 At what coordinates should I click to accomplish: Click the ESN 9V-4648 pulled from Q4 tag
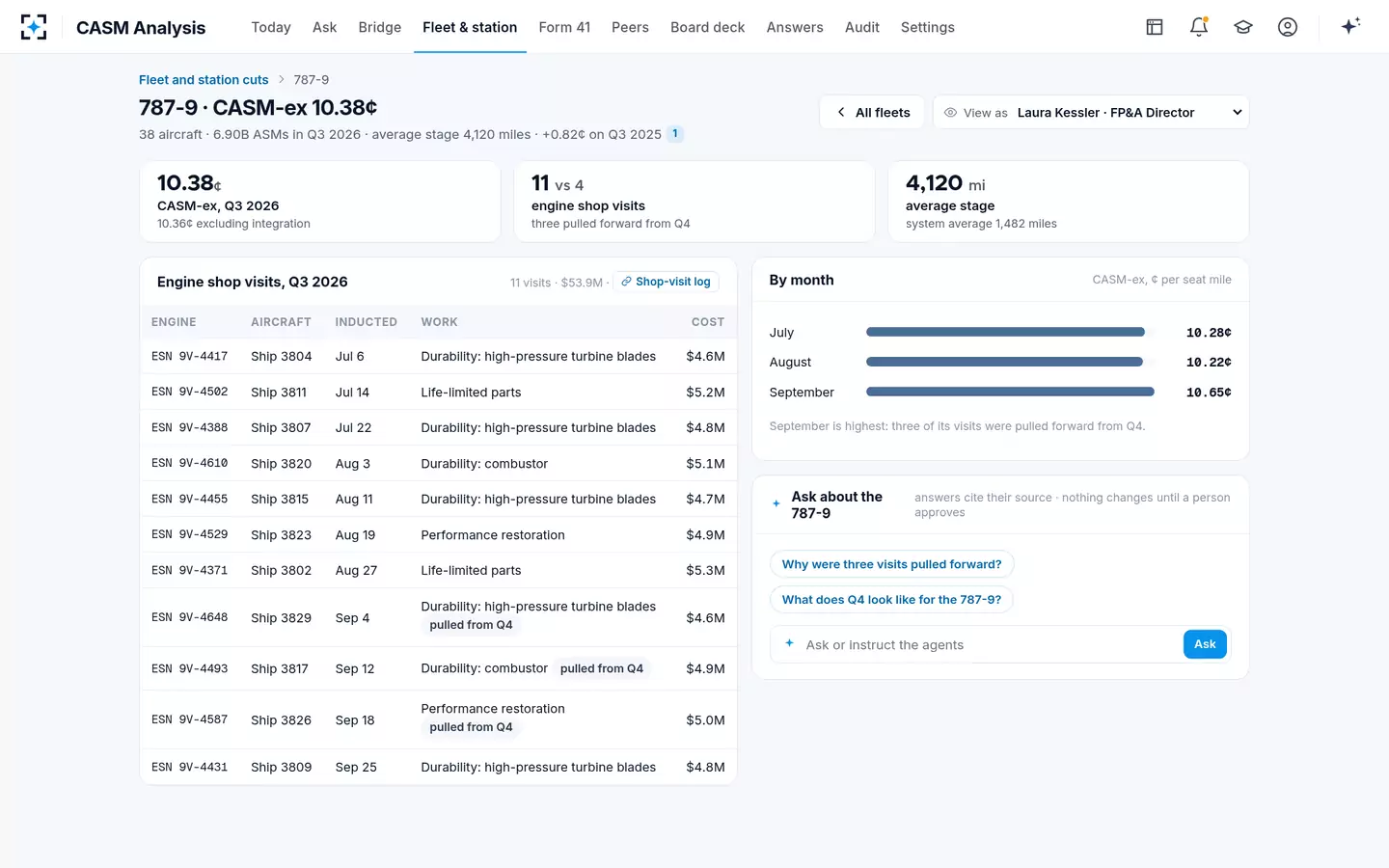click(x=471, y=625)
